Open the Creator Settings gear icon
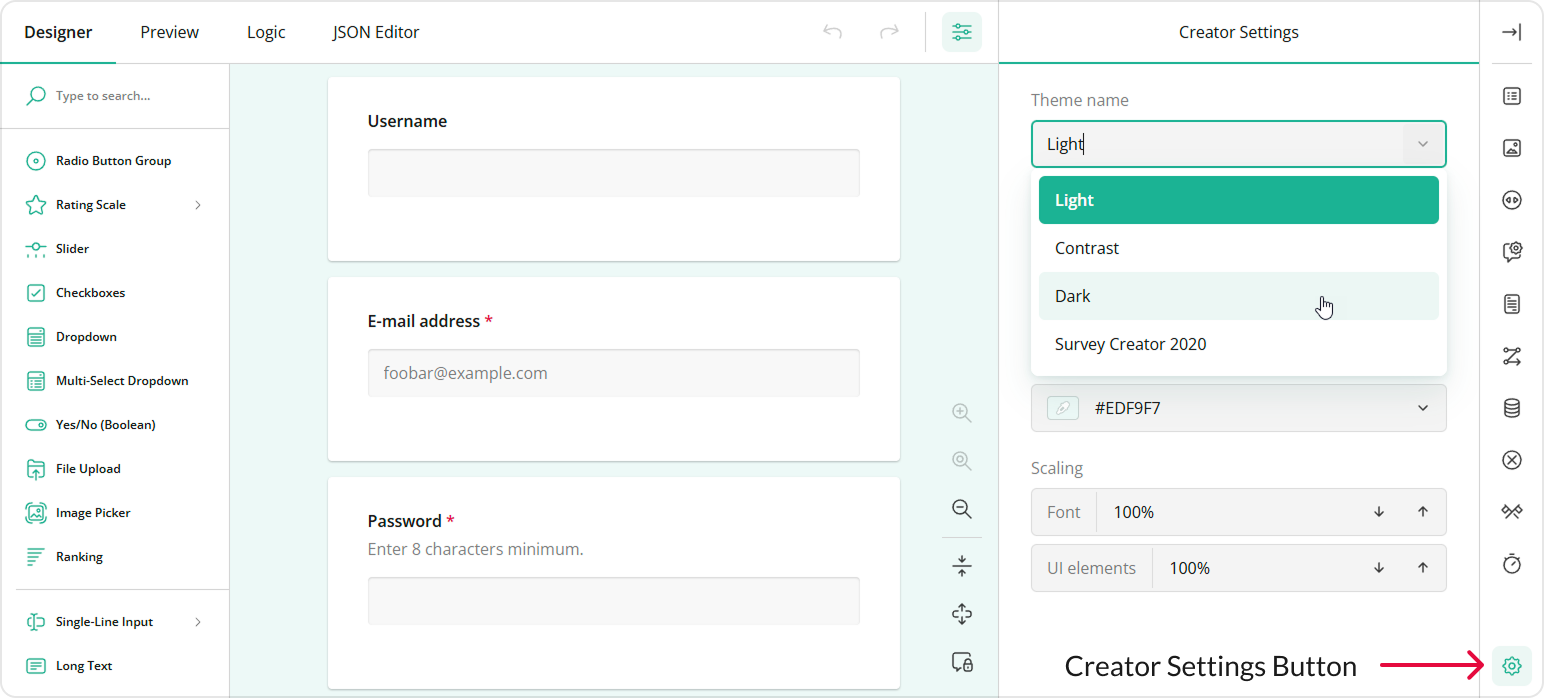The height and width of the screenshot is (698, 1544). 1511,665
